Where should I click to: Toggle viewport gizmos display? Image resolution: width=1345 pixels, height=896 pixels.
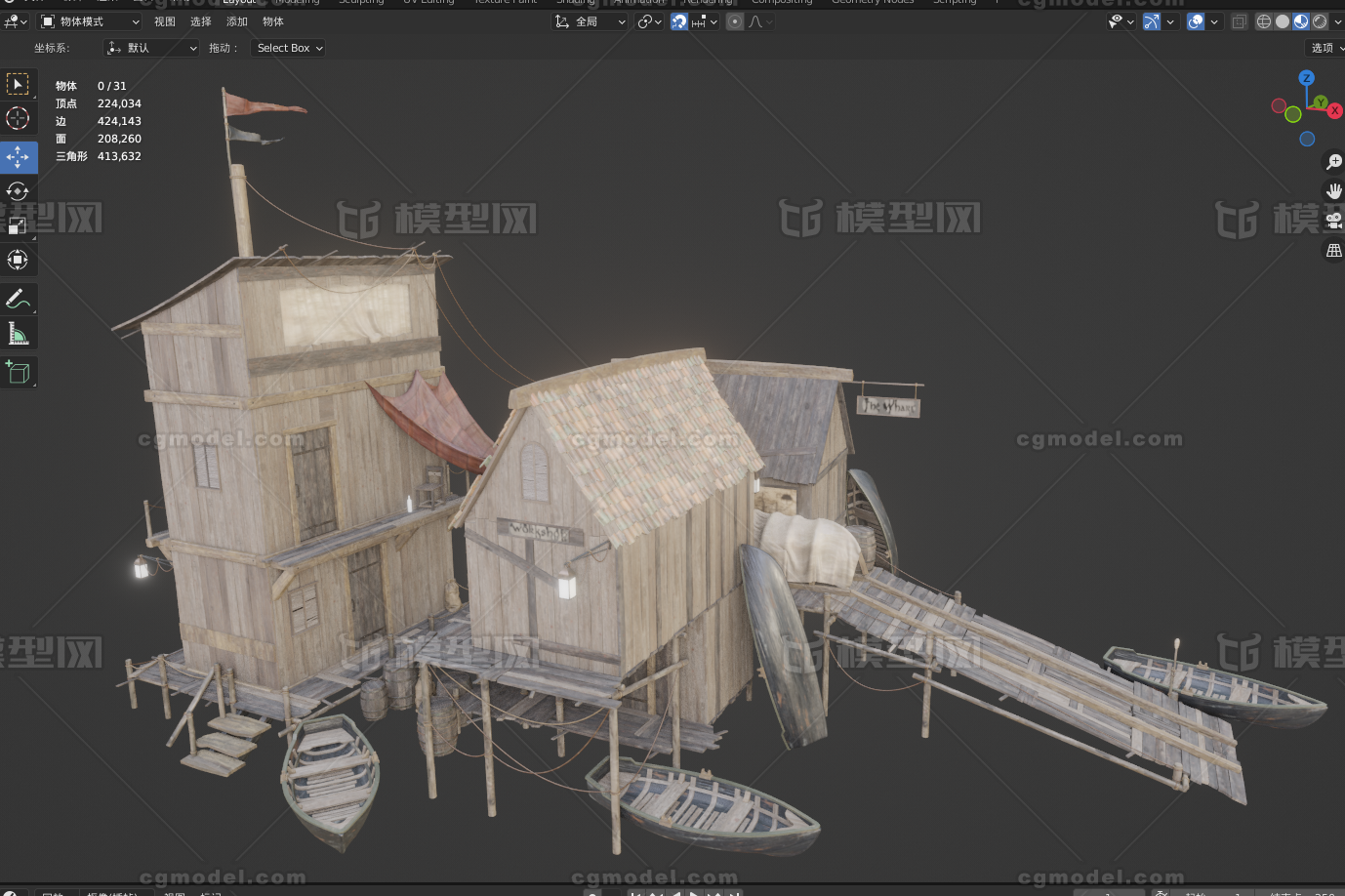[1152, 21]
